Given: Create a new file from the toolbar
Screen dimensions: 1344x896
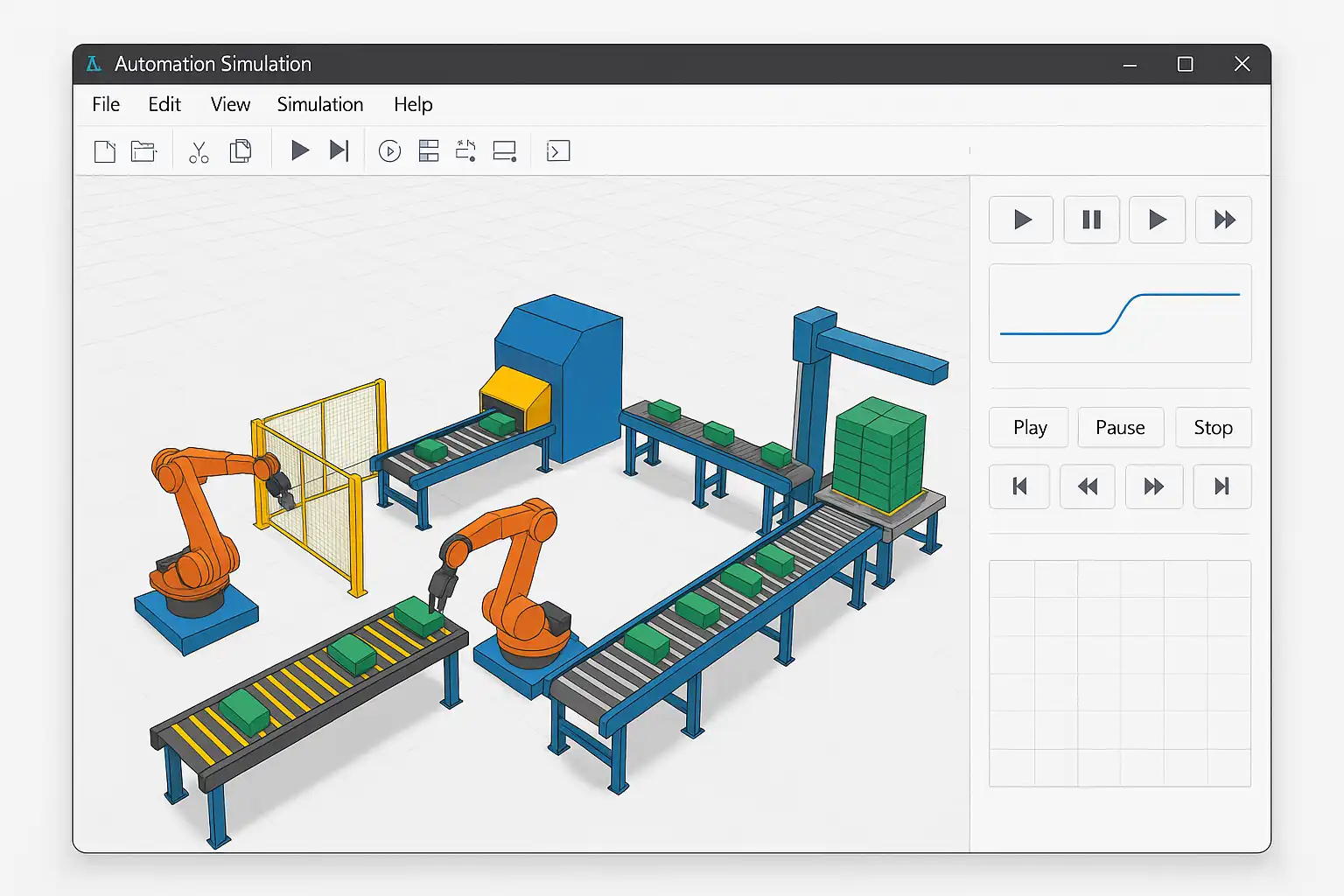Looking at the screenshot, I should (105, 151).
